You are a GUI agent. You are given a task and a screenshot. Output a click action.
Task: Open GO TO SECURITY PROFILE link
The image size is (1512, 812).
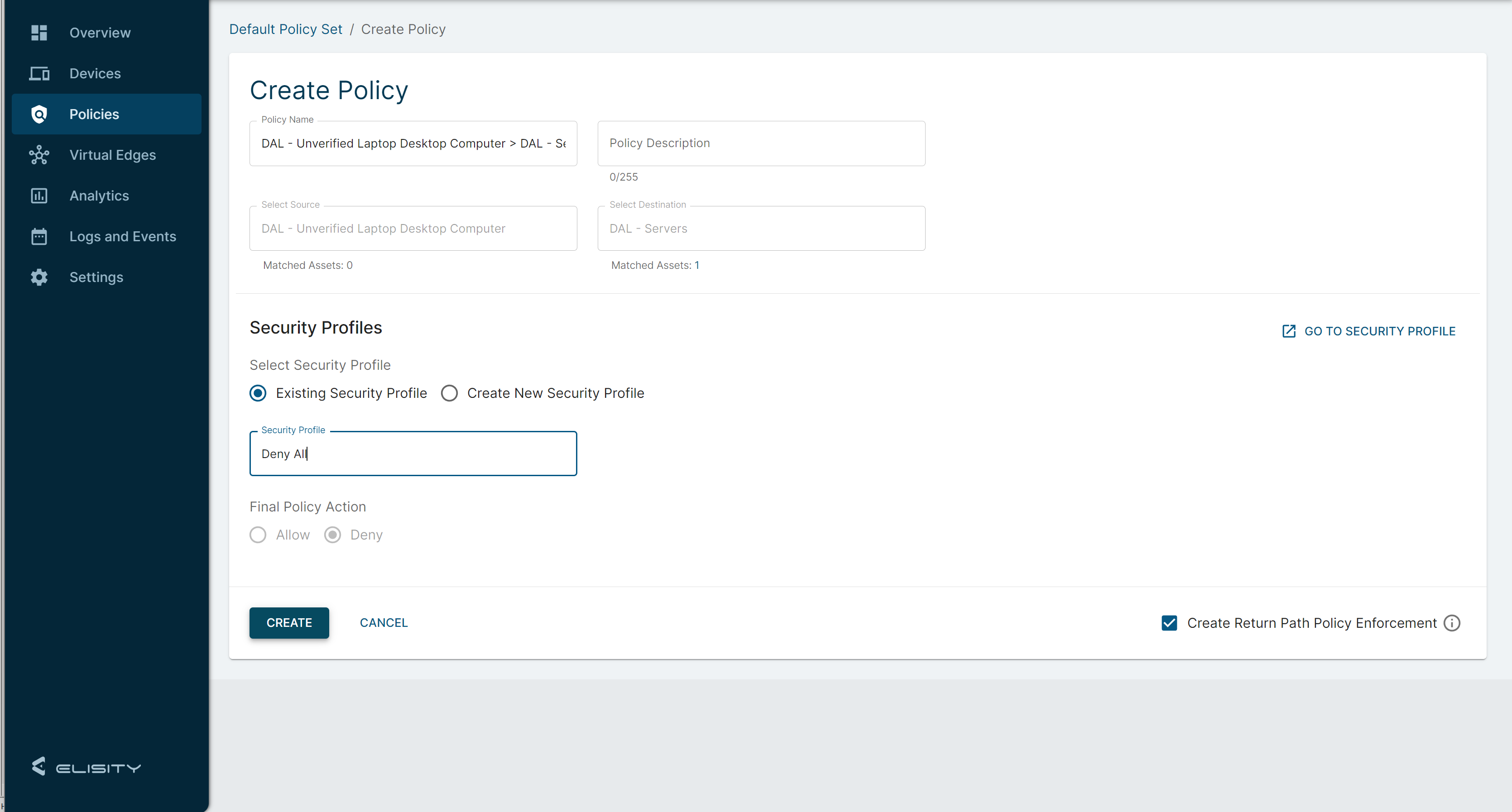1369,331
